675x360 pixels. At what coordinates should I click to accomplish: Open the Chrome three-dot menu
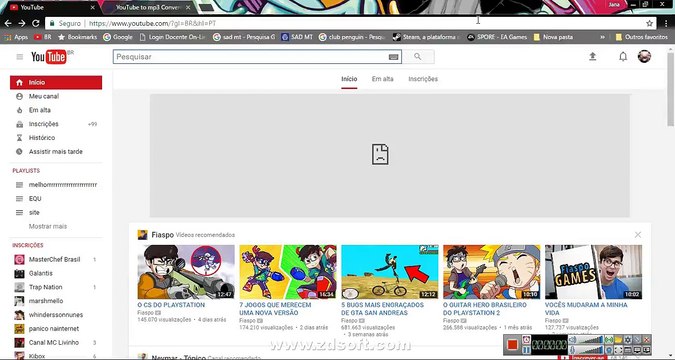(x=666, y=23)
